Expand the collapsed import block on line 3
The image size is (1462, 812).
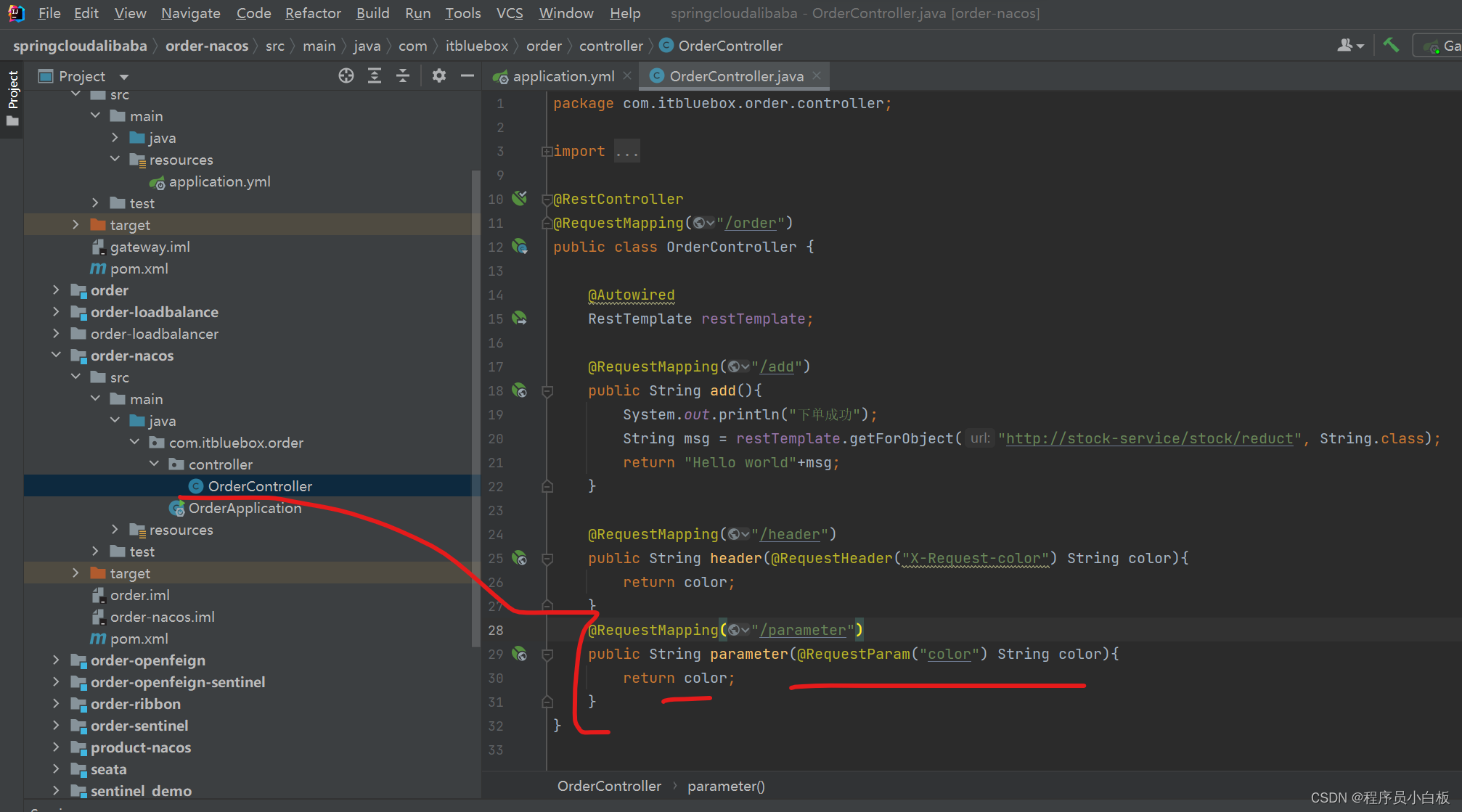pyautogui.click(x=546, y=151)
